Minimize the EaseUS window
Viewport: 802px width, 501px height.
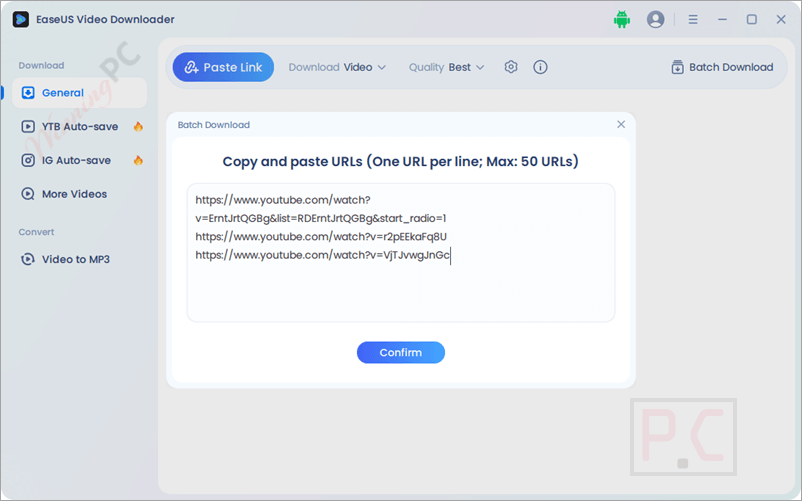click(722, 19)
